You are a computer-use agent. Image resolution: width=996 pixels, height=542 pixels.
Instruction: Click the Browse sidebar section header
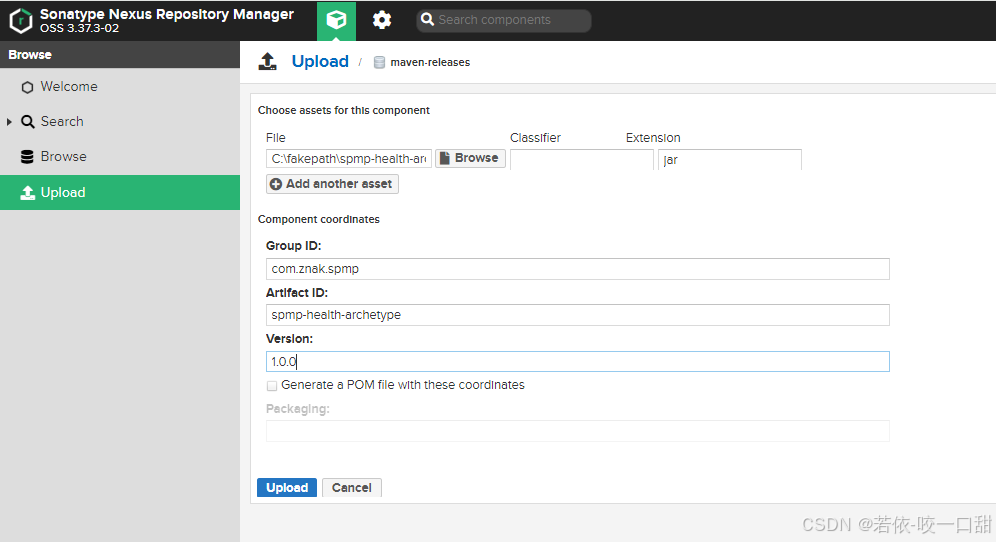pos(120,55)
